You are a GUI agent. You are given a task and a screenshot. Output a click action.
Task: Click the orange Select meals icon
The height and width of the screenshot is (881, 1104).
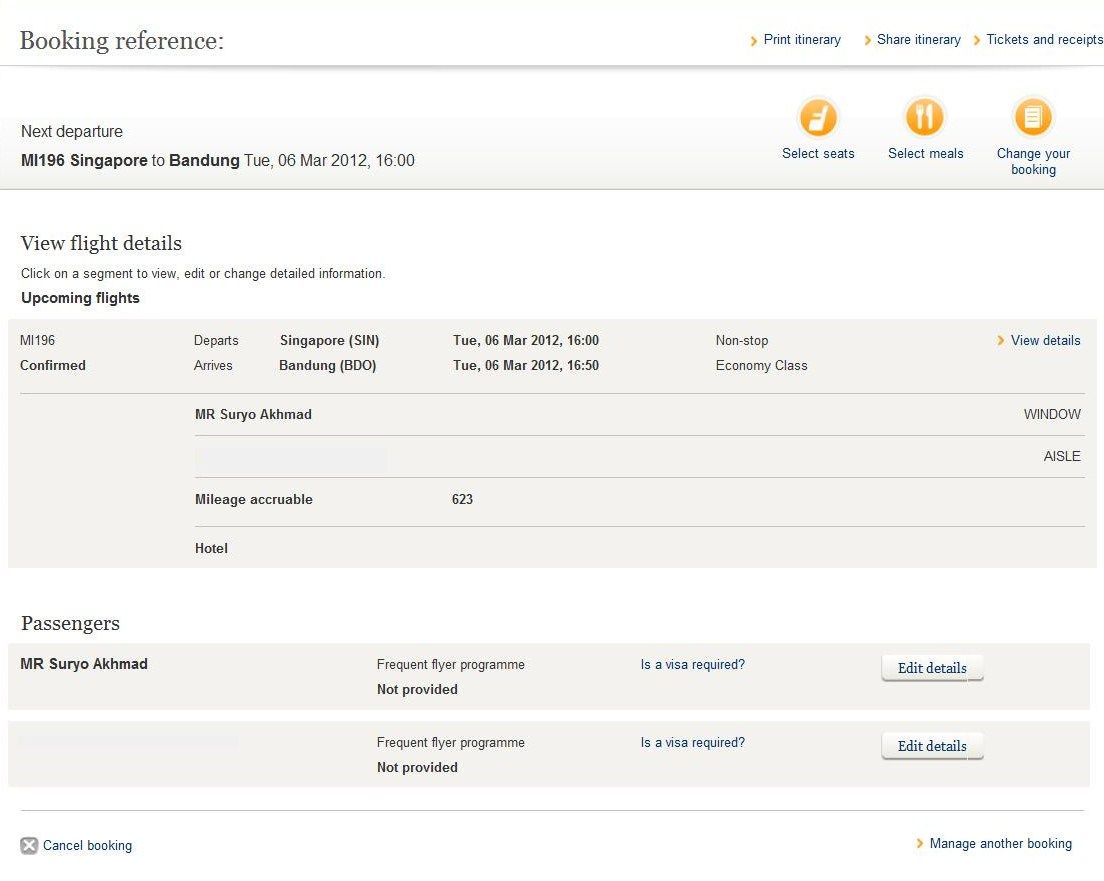click(925, 118)
